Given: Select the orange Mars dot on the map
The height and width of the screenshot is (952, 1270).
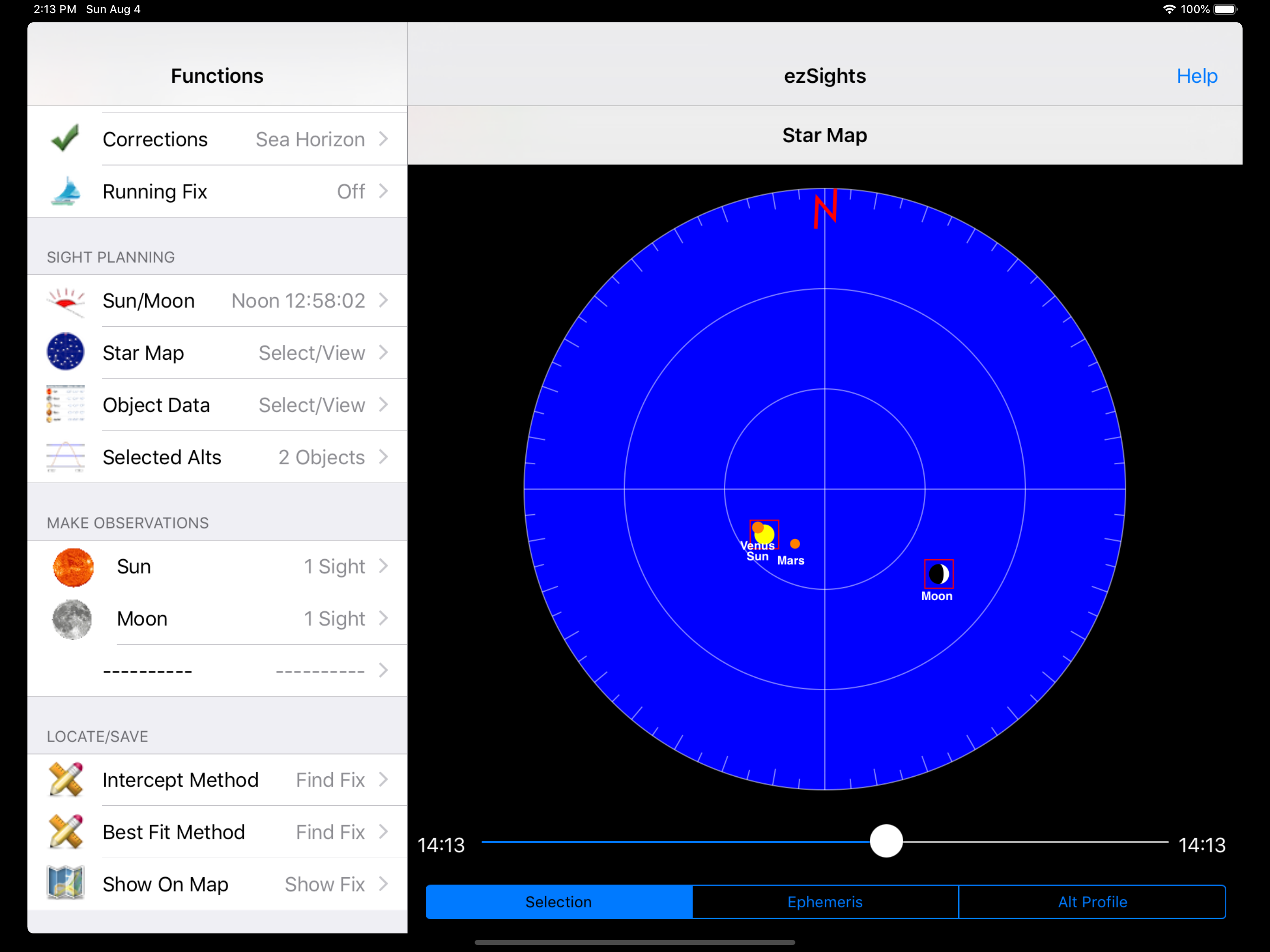Looking at the screenshot, I should pos(794,543).
